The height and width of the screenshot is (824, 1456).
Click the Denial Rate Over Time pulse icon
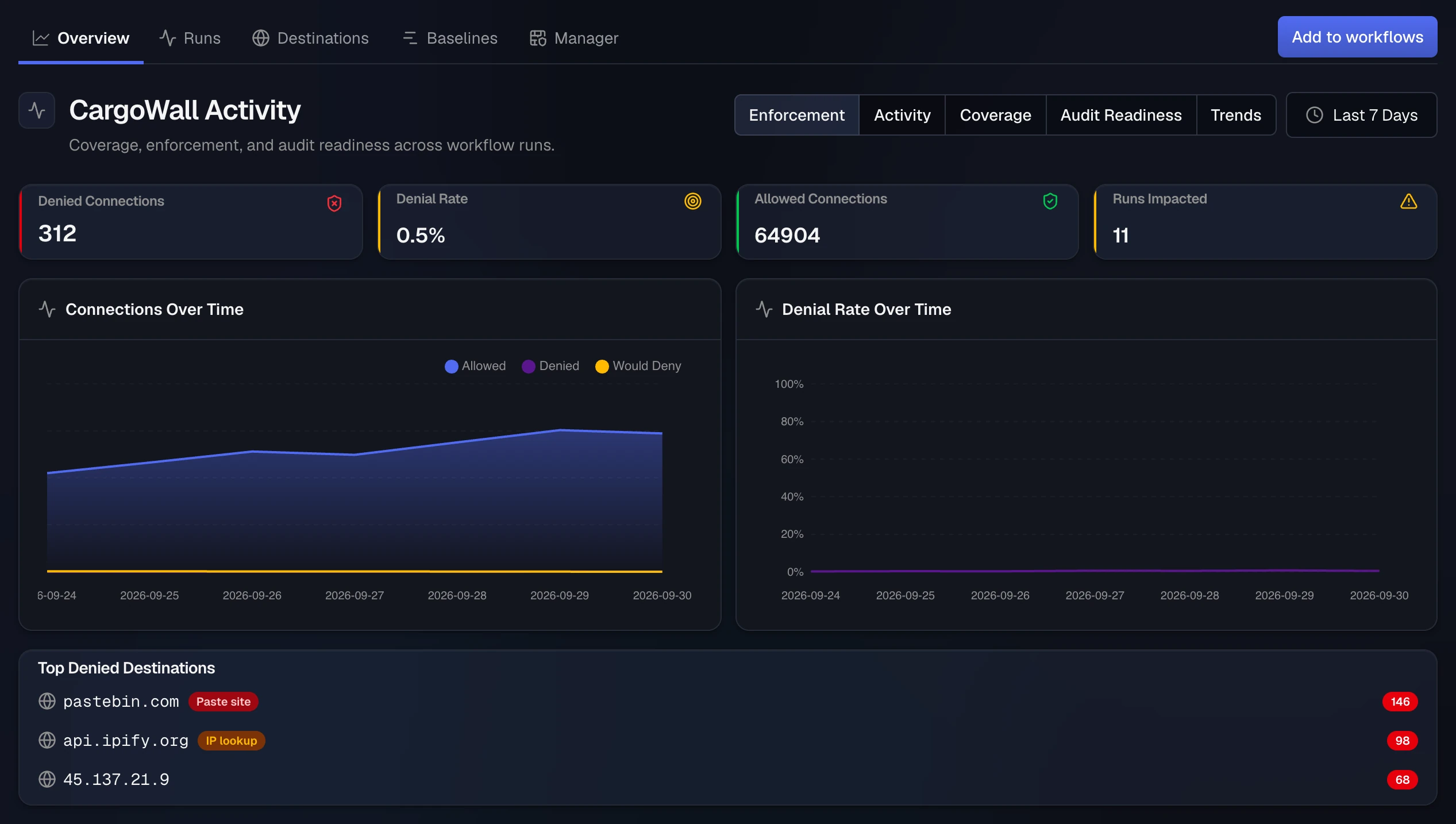(764, 309)
